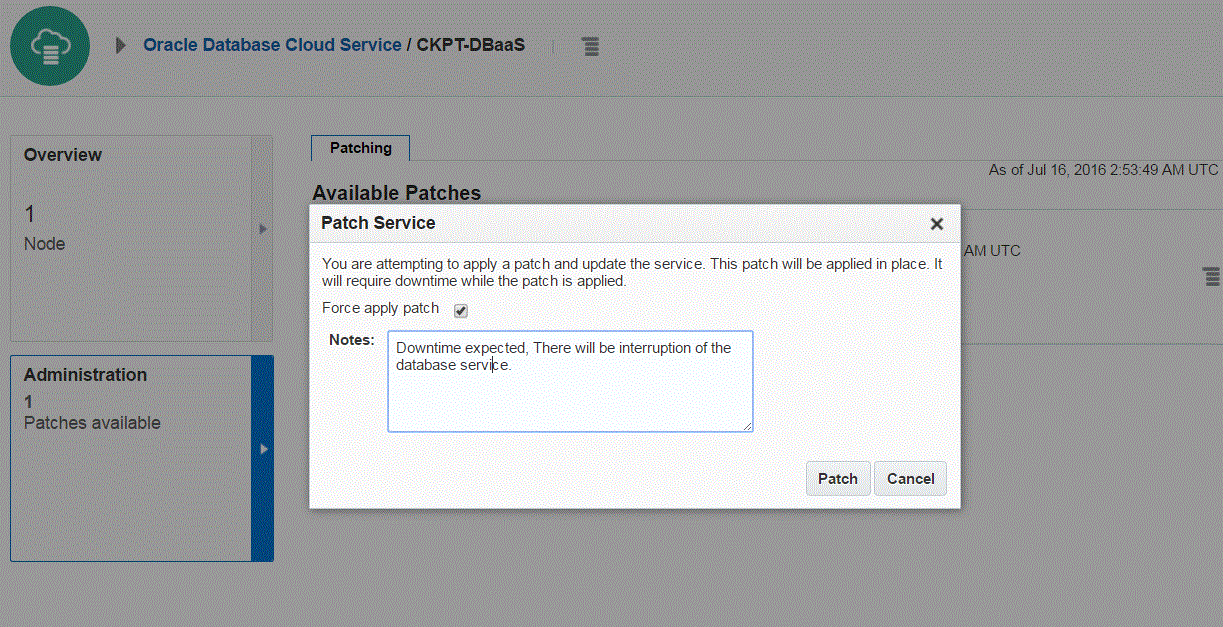
Task: Expand the Administration tile arrow
Action: pyautogui.click(x=262, y=449)
